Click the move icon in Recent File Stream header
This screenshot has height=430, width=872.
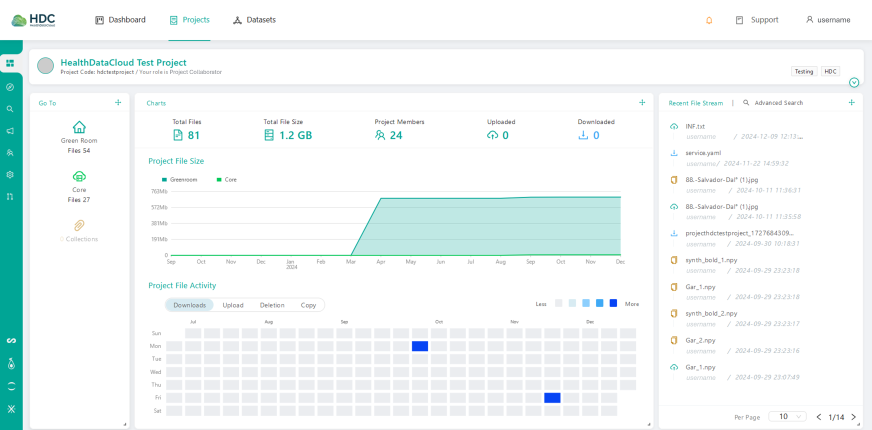851,102
